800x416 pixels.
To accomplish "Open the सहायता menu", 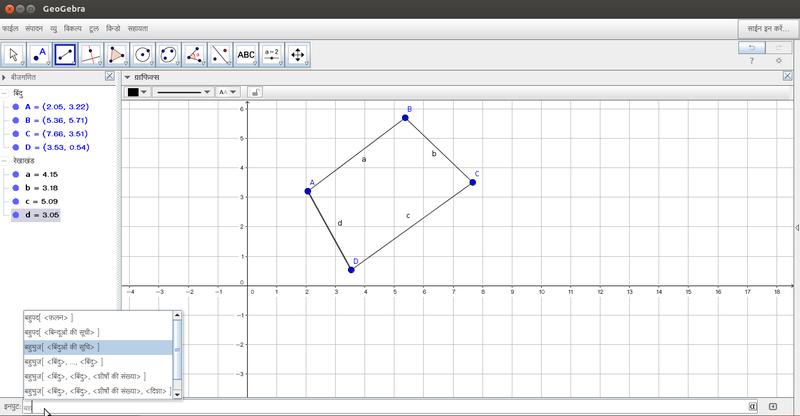I will [138, 29].
